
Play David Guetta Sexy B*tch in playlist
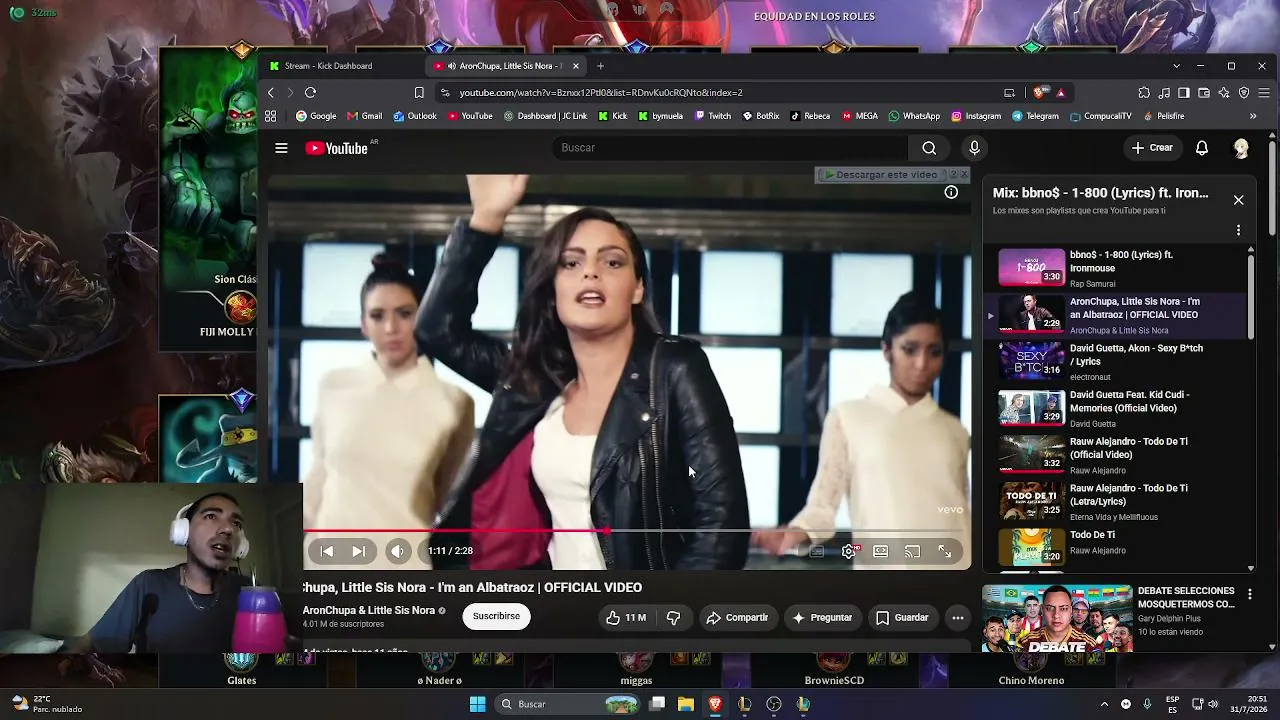(1117, 361)
